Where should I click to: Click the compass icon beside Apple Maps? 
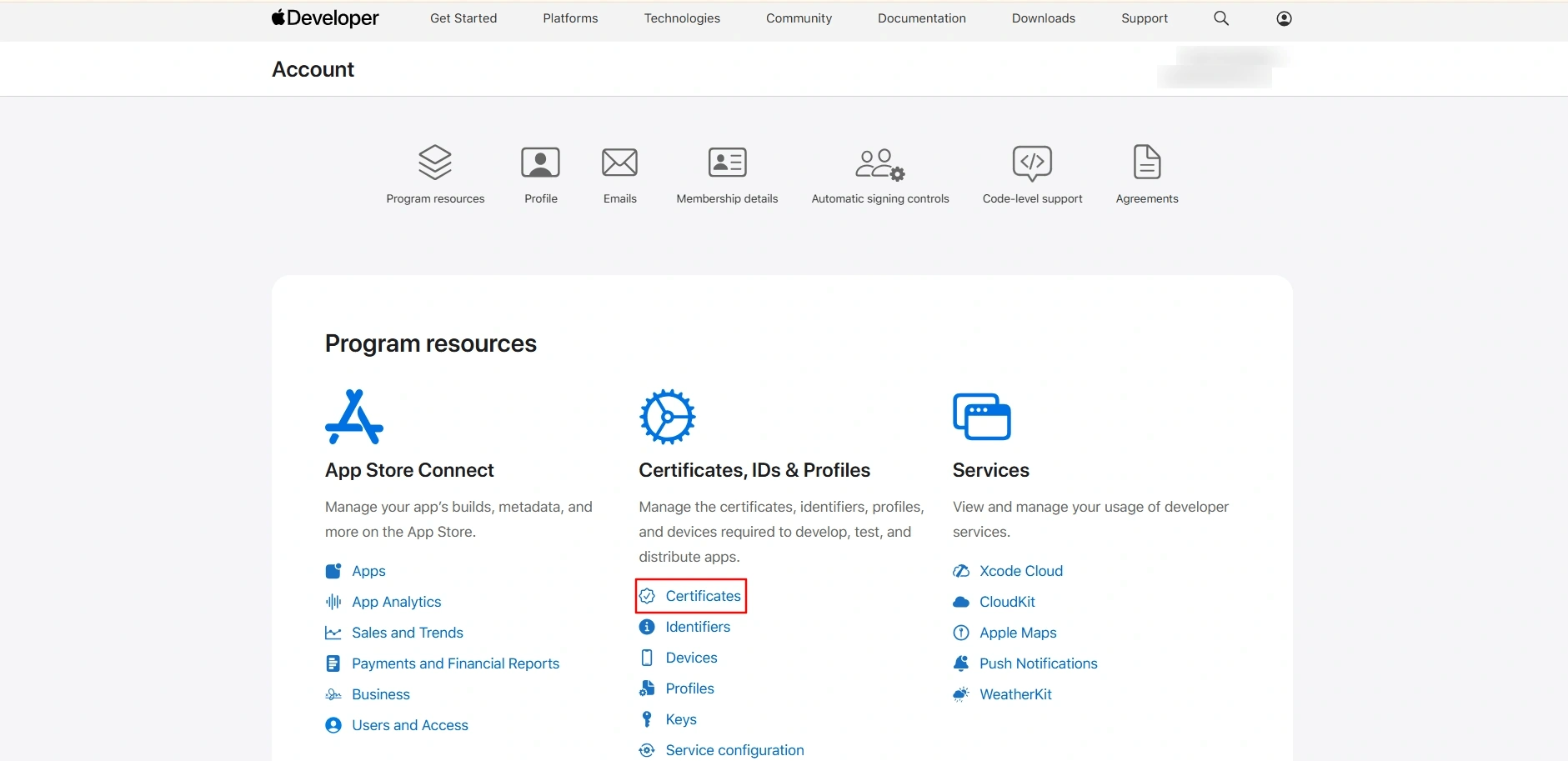coord(961,633)
